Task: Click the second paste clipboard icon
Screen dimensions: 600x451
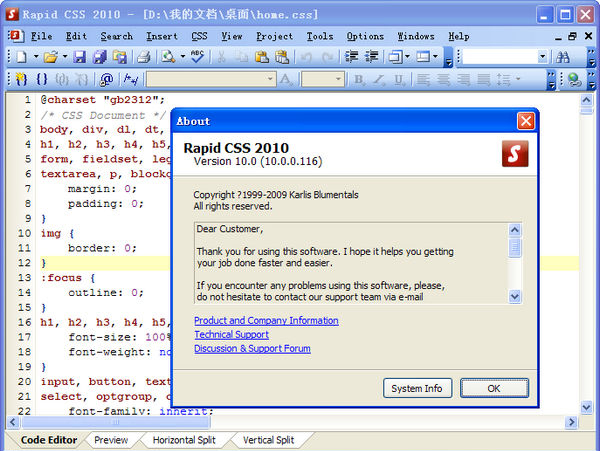Action: point(282,57)
